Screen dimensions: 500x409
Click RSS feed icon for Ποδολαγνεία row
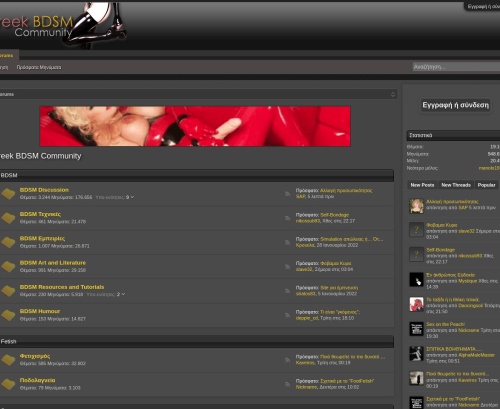pos(287,384)
